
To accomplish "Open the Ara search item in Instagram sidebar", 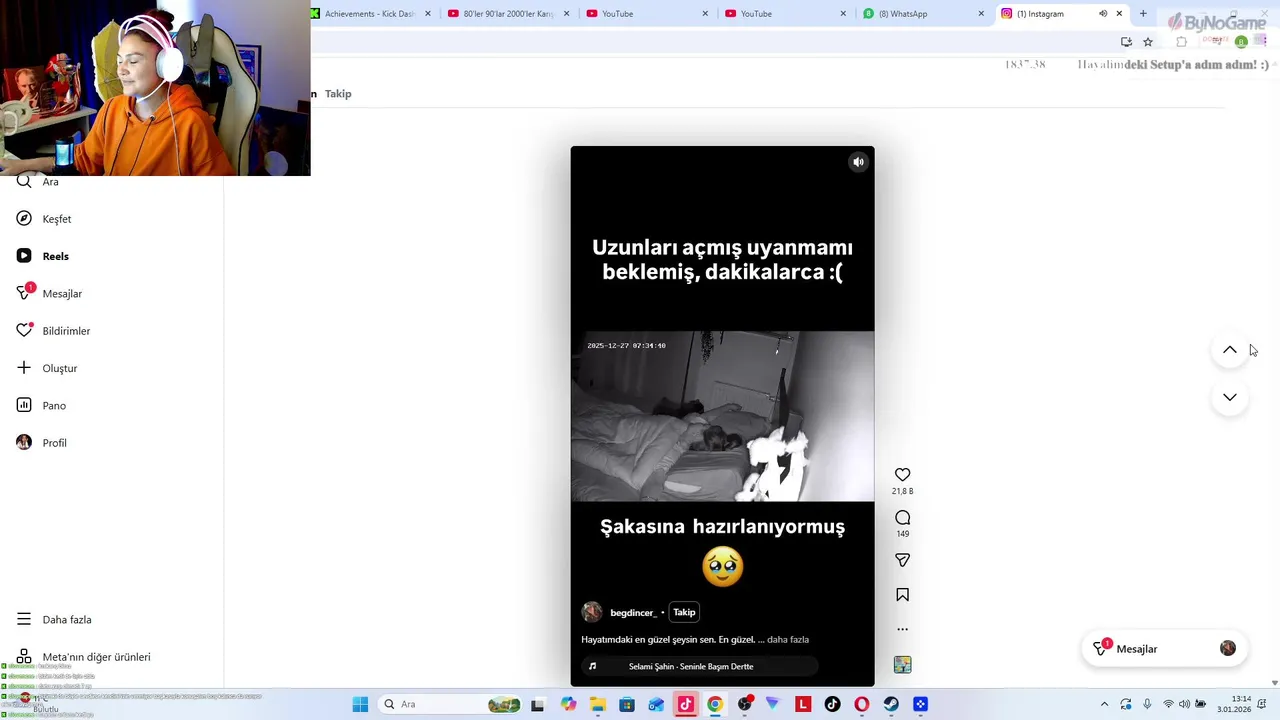I will pyautogui.click(x=40, y=182).
